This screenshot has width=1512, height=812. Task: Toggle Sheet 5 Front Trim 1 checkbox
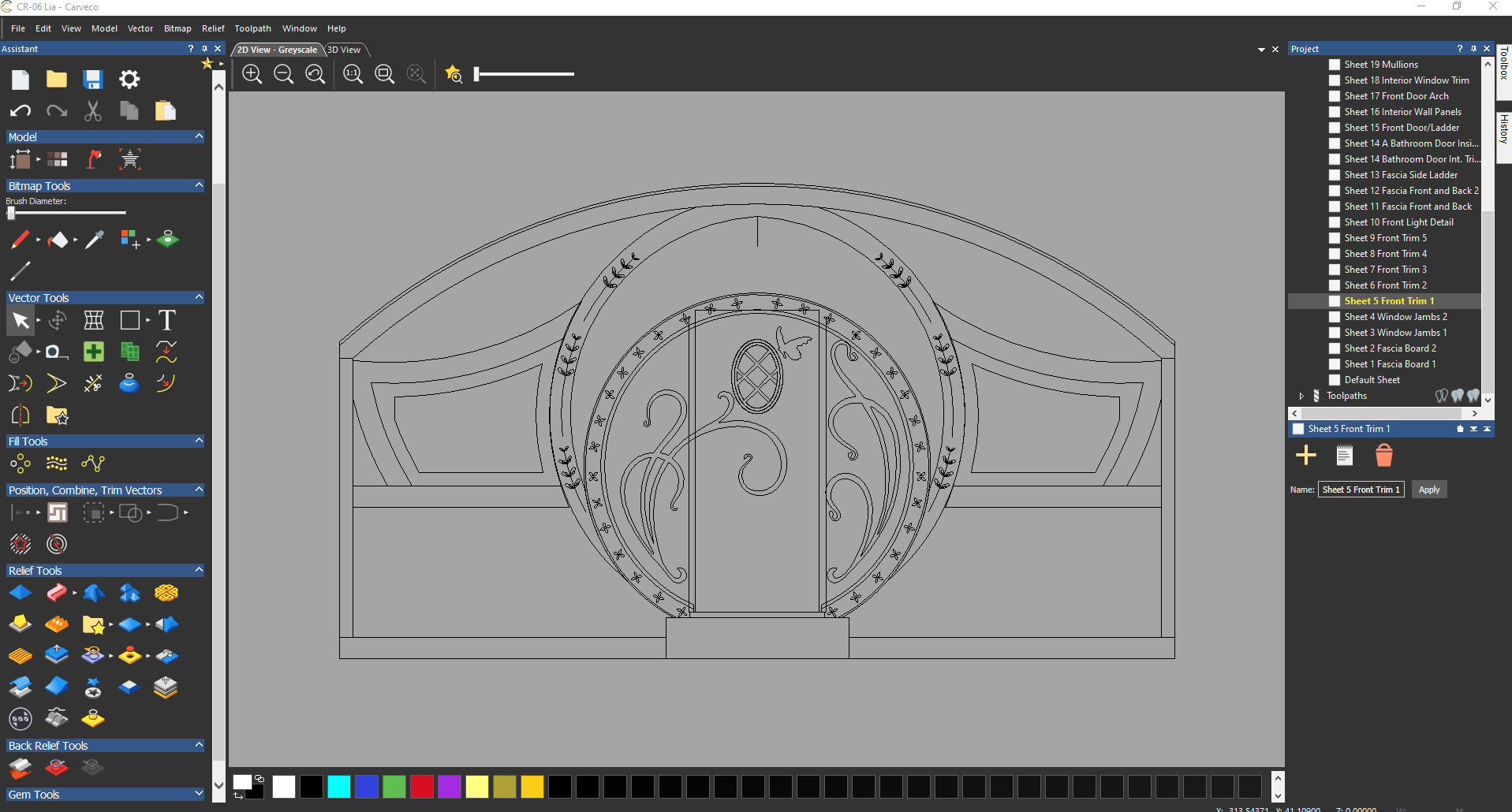(x=1335, y=301)
